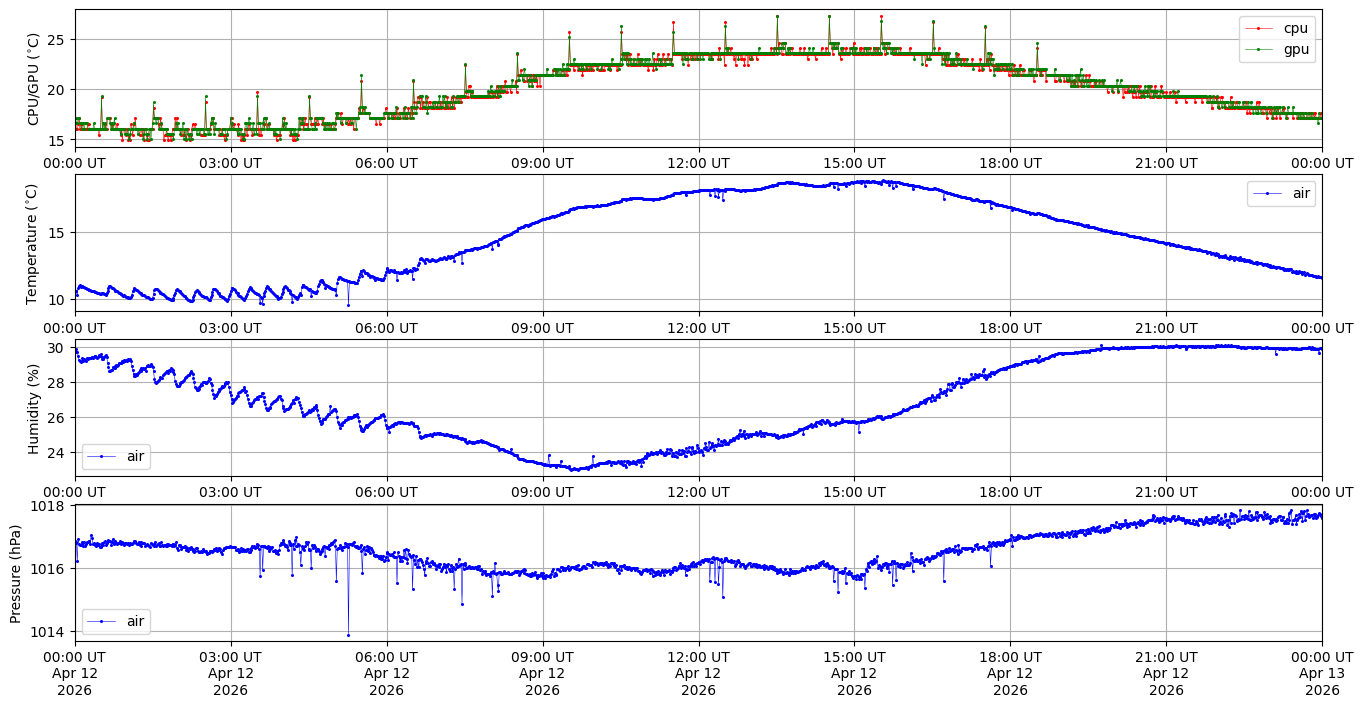Click the CPU/GPU (°C) y-axis label
The width and height of the screenshot is (1363, 707).
pyautogui.click(x=33, y=79)
